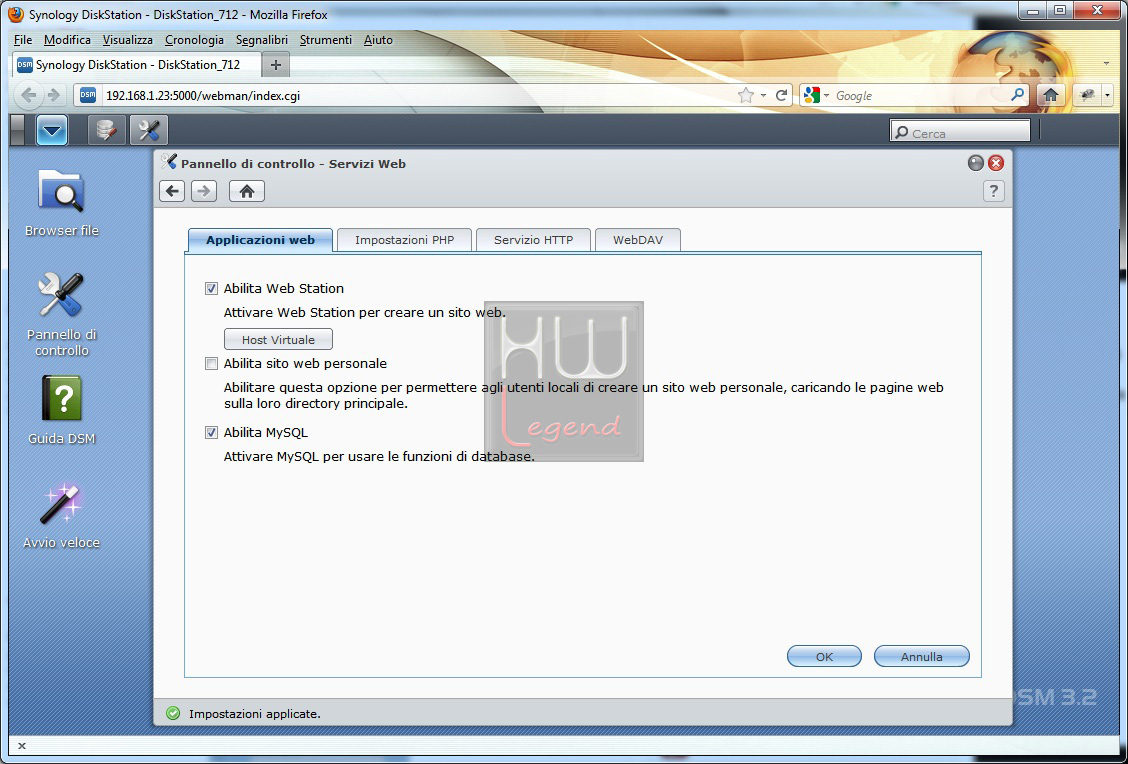Click the storage manager taskbar icon
The height and width of the screenshot is (764, 1128).
pos(106,130)
